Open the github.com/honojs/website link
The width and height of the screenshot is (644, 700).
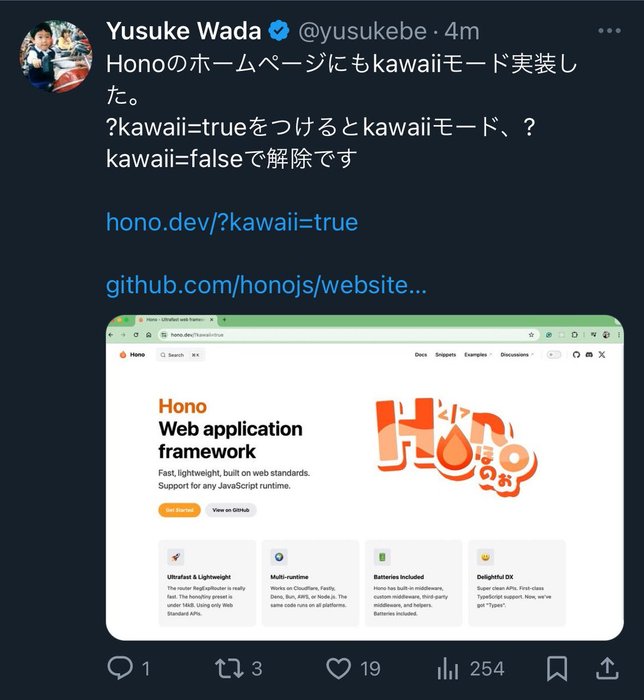point(266,284)
